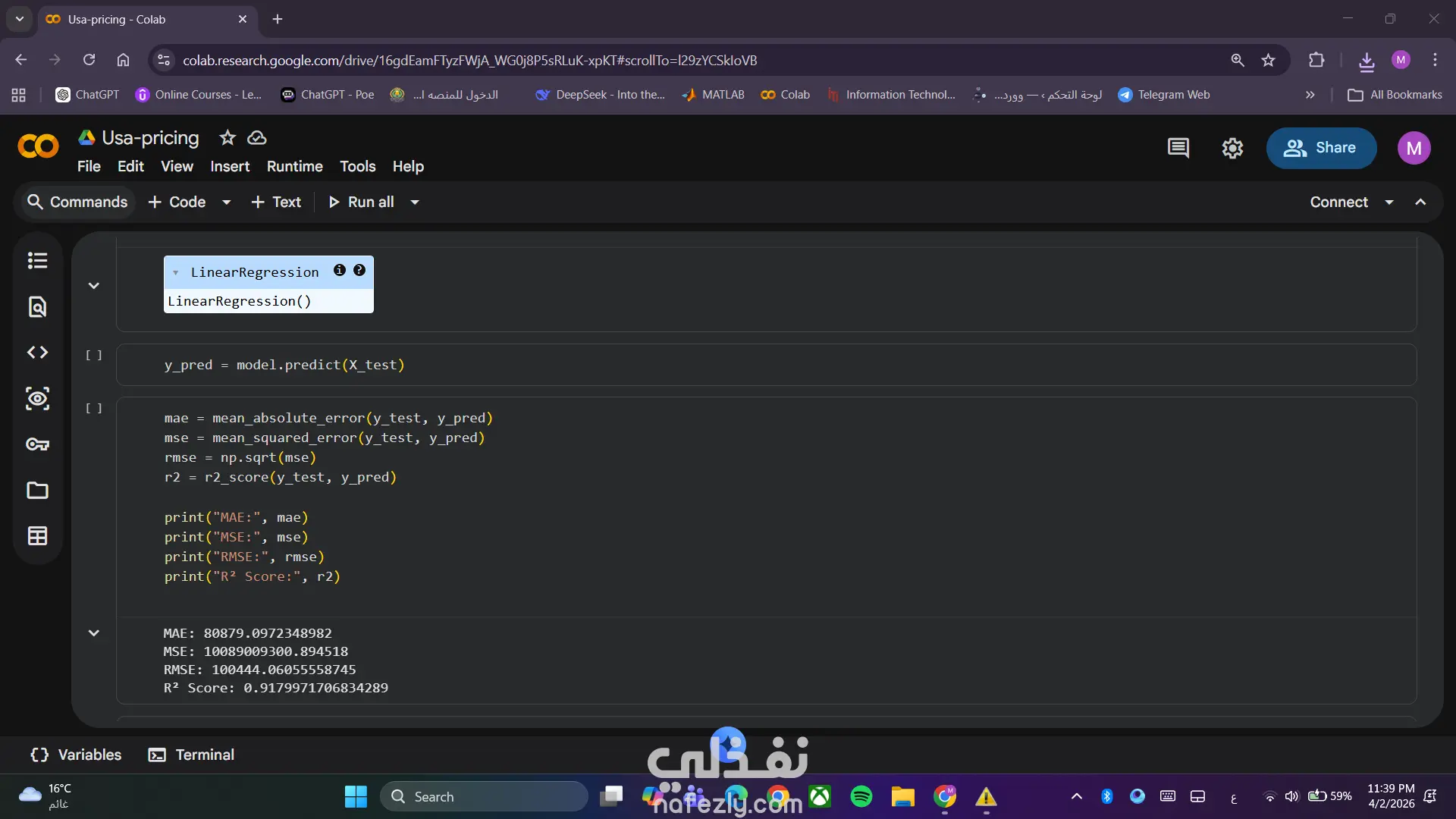This screenshot has width=1456, height=819.
Task: Open code snippets sidebar icon
Action: coord(37,353)
